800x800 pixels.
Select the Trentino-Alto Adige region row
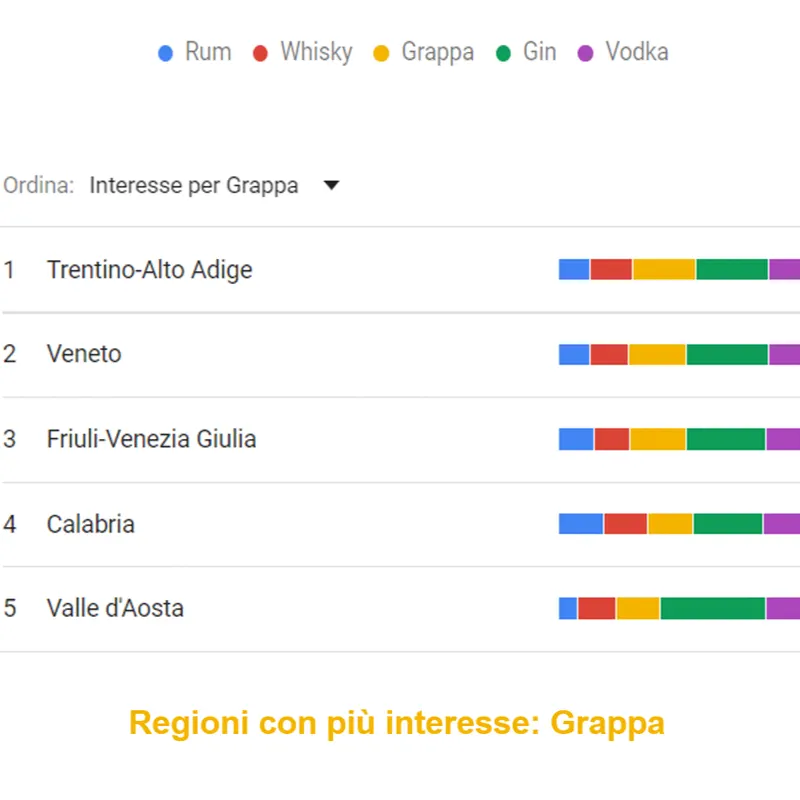point(149,270)
